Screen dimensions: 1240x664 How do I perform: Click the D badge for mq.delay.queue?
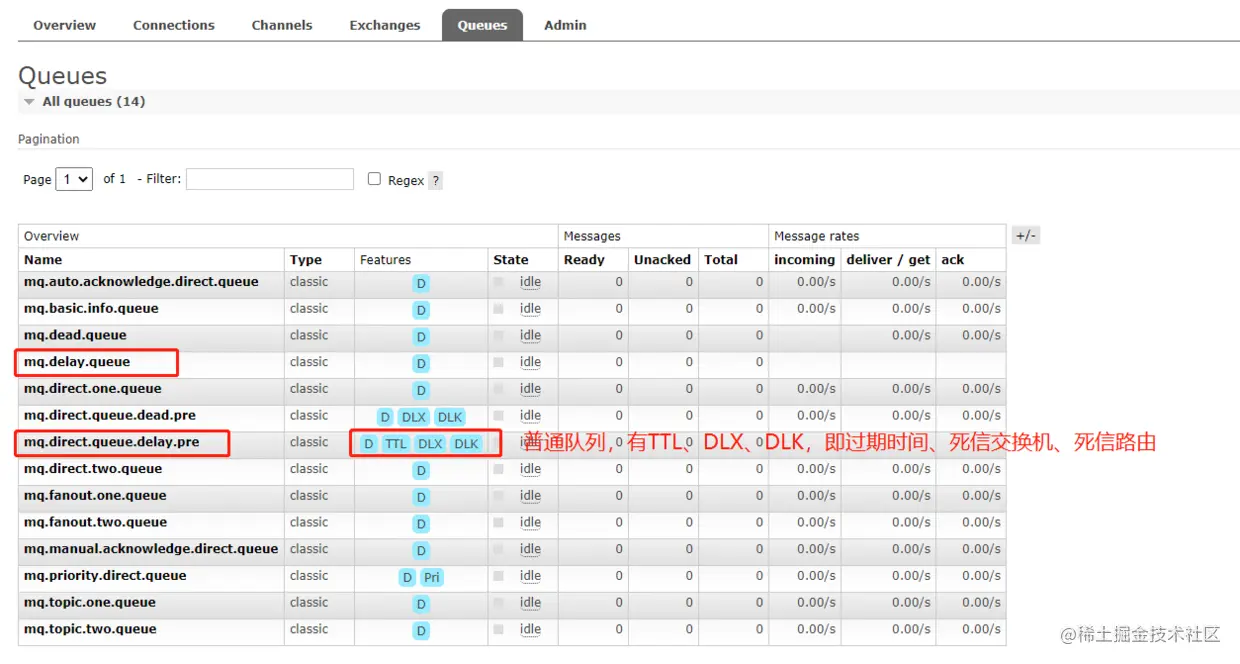point(421,364)
